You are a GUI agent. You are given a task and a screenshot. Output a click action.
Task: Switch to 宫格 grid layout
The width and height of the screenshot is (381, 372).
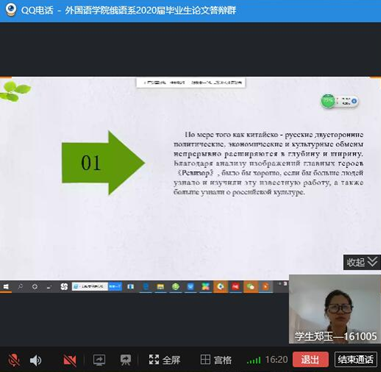(x=216, y=360)
